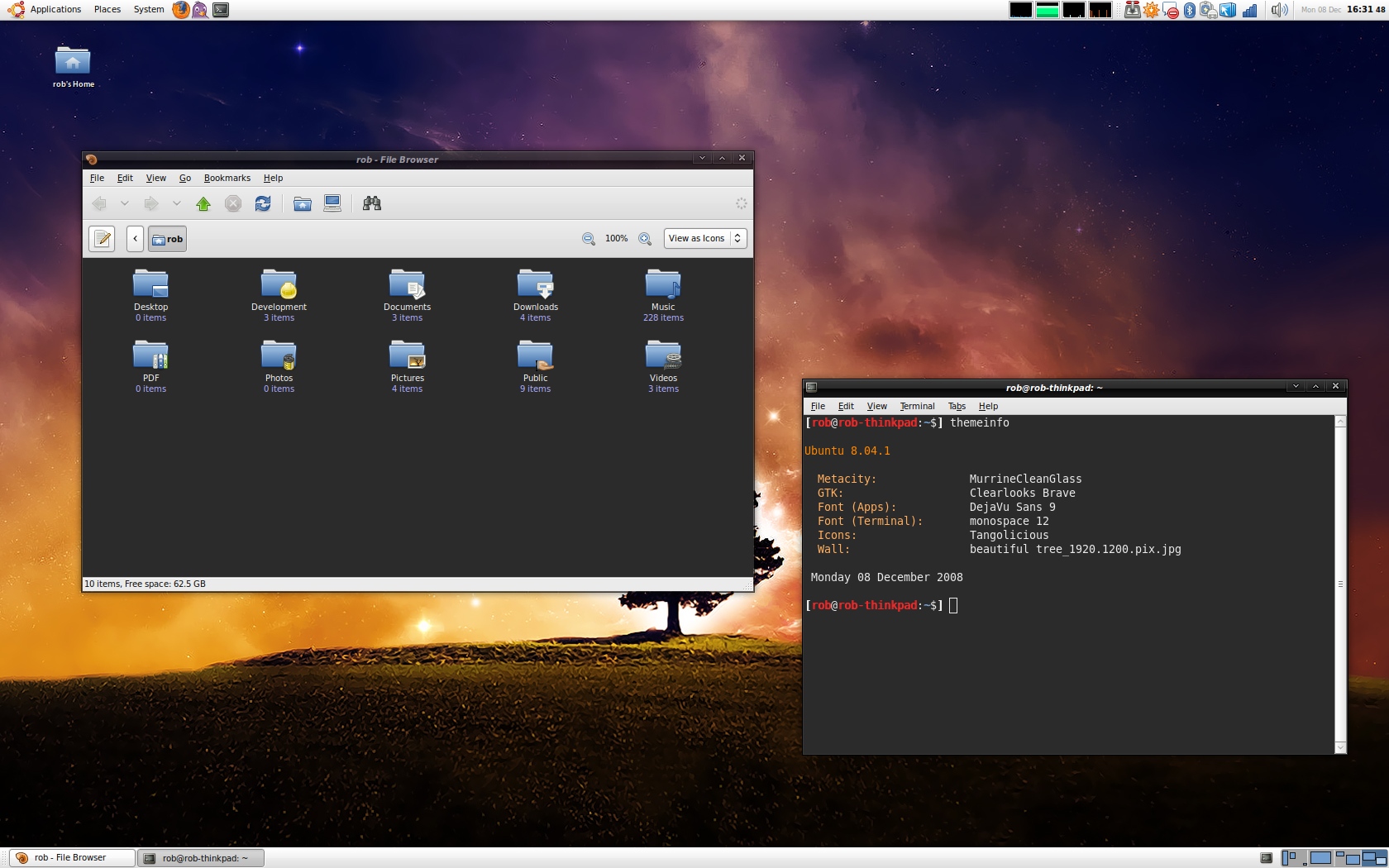Open the Places menu in top panel

107,9
